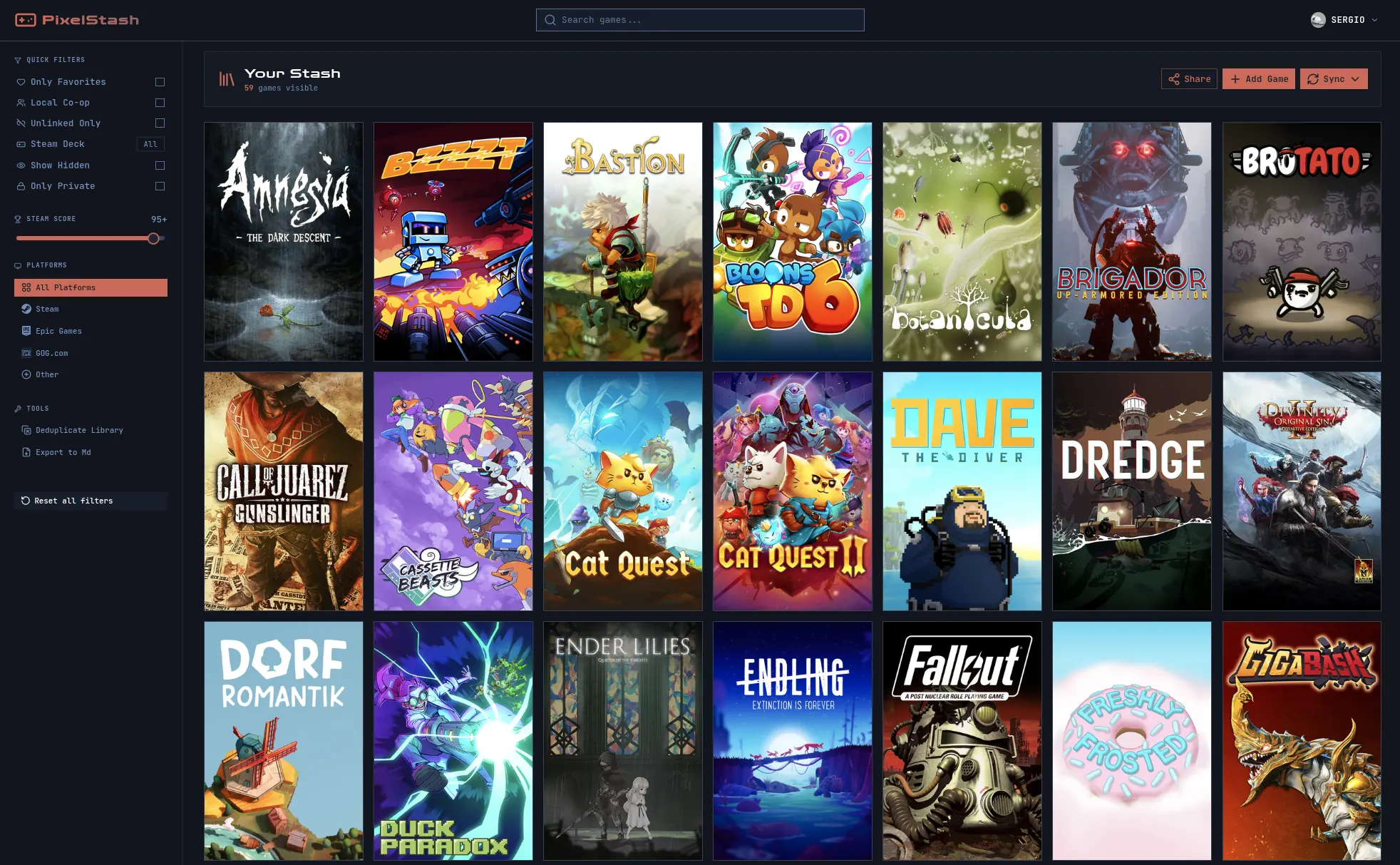Open the Fallout game cover
This screenshot has width=1400, height=865.
click(962, 741)
